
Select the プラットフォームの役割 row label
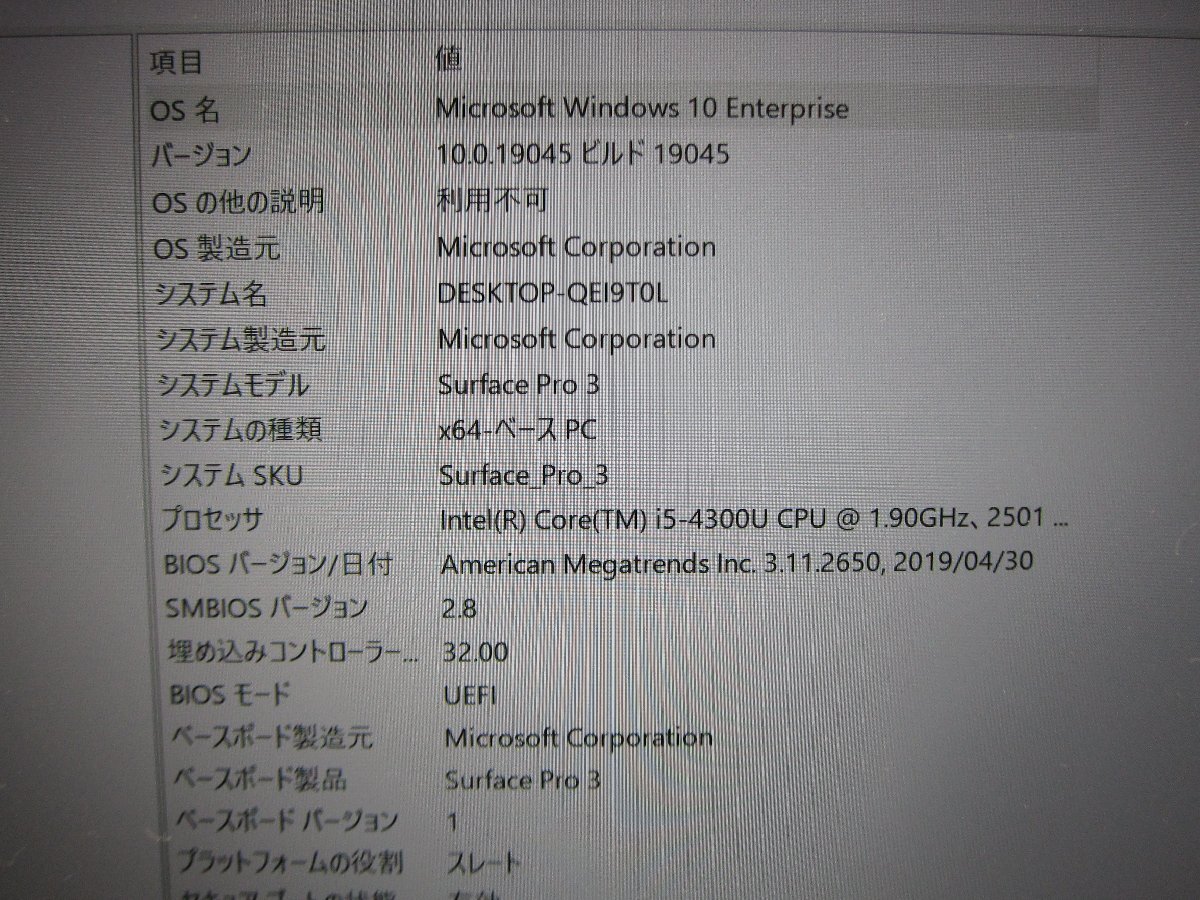[290, 861]
